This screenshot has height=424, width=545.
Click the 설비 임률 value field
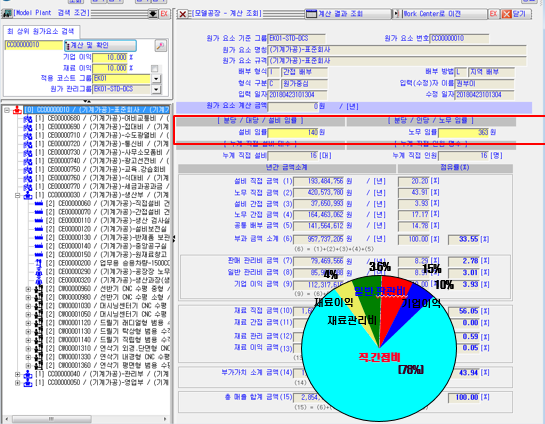[x=293, y=132]
